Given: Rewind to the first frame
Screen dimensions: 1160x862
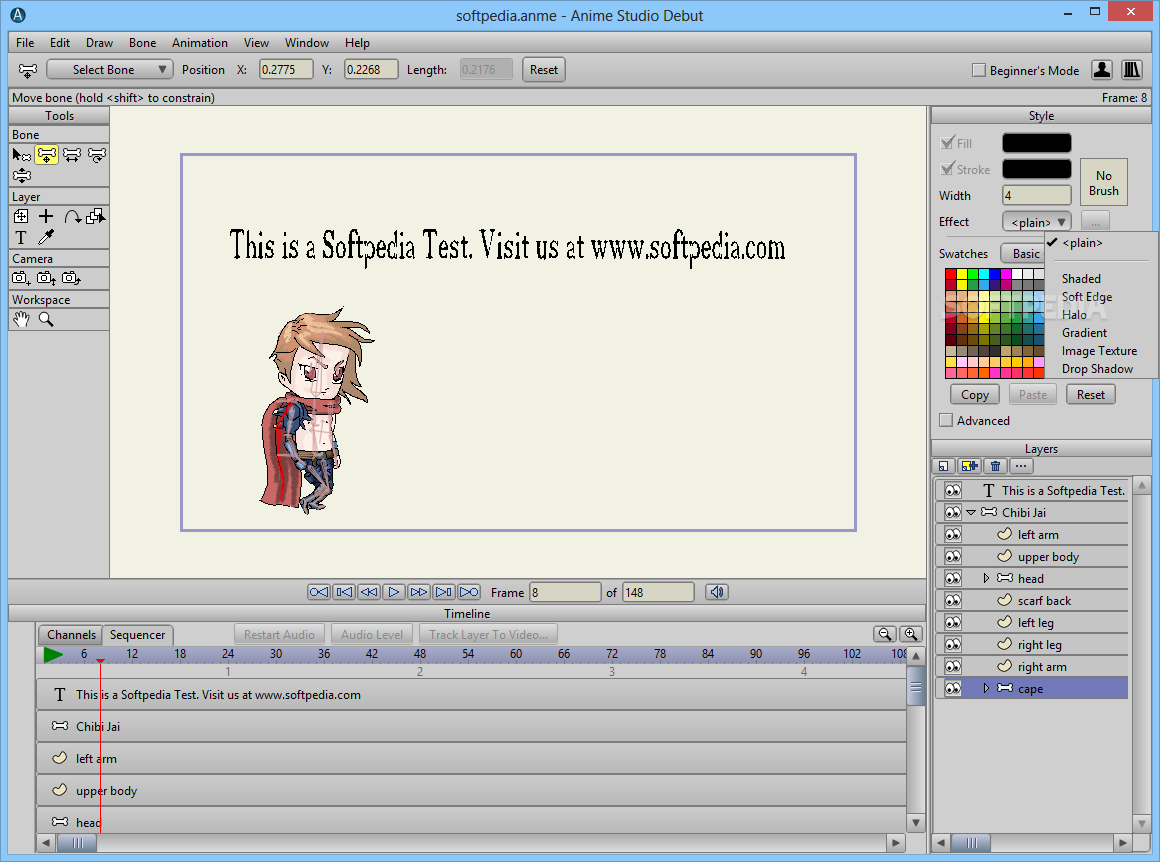Looking at the screenshot, I should [x=319, y=592].
